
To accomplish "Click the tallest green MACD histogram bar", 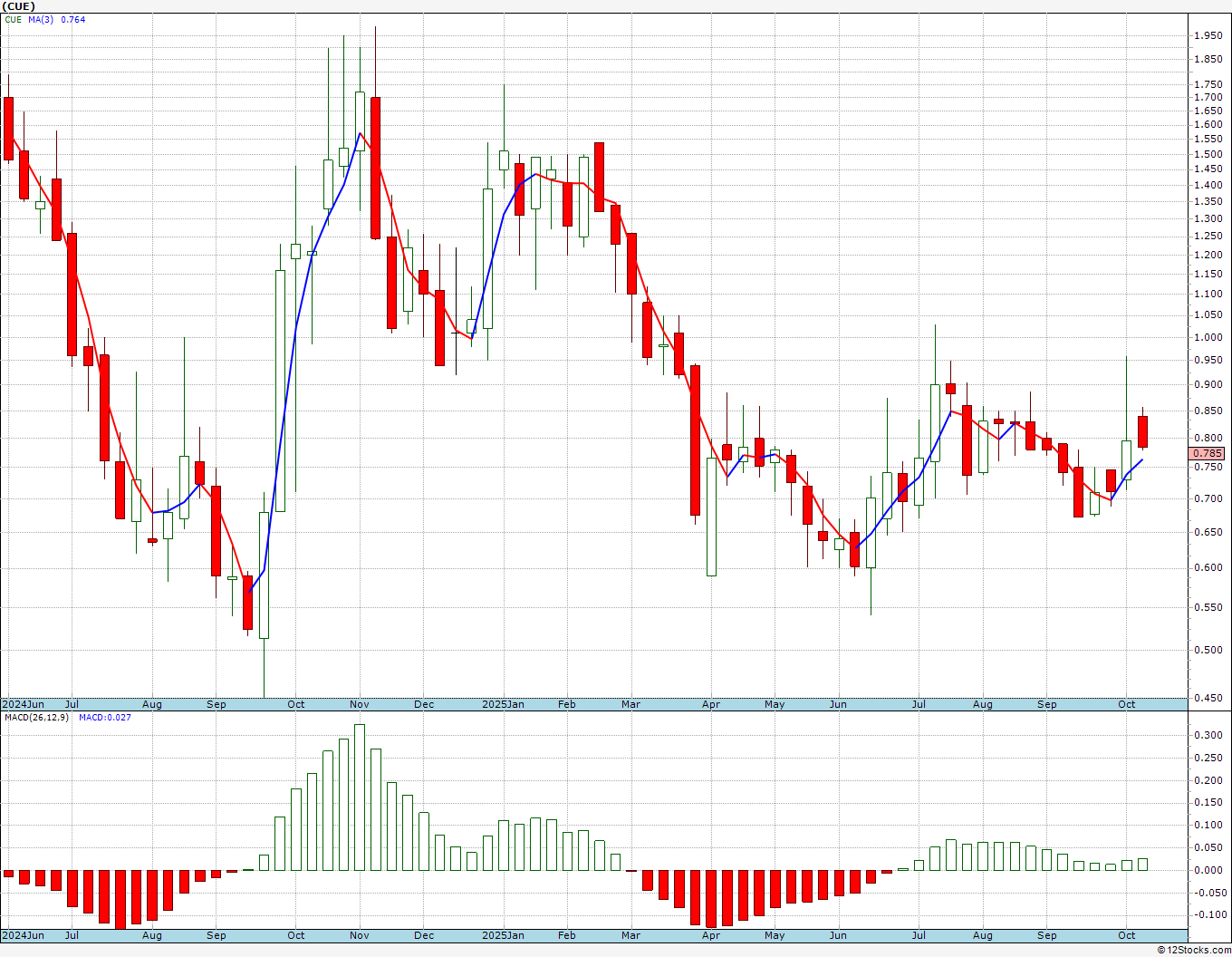I will pyautogui.click(x=360, y=797).
